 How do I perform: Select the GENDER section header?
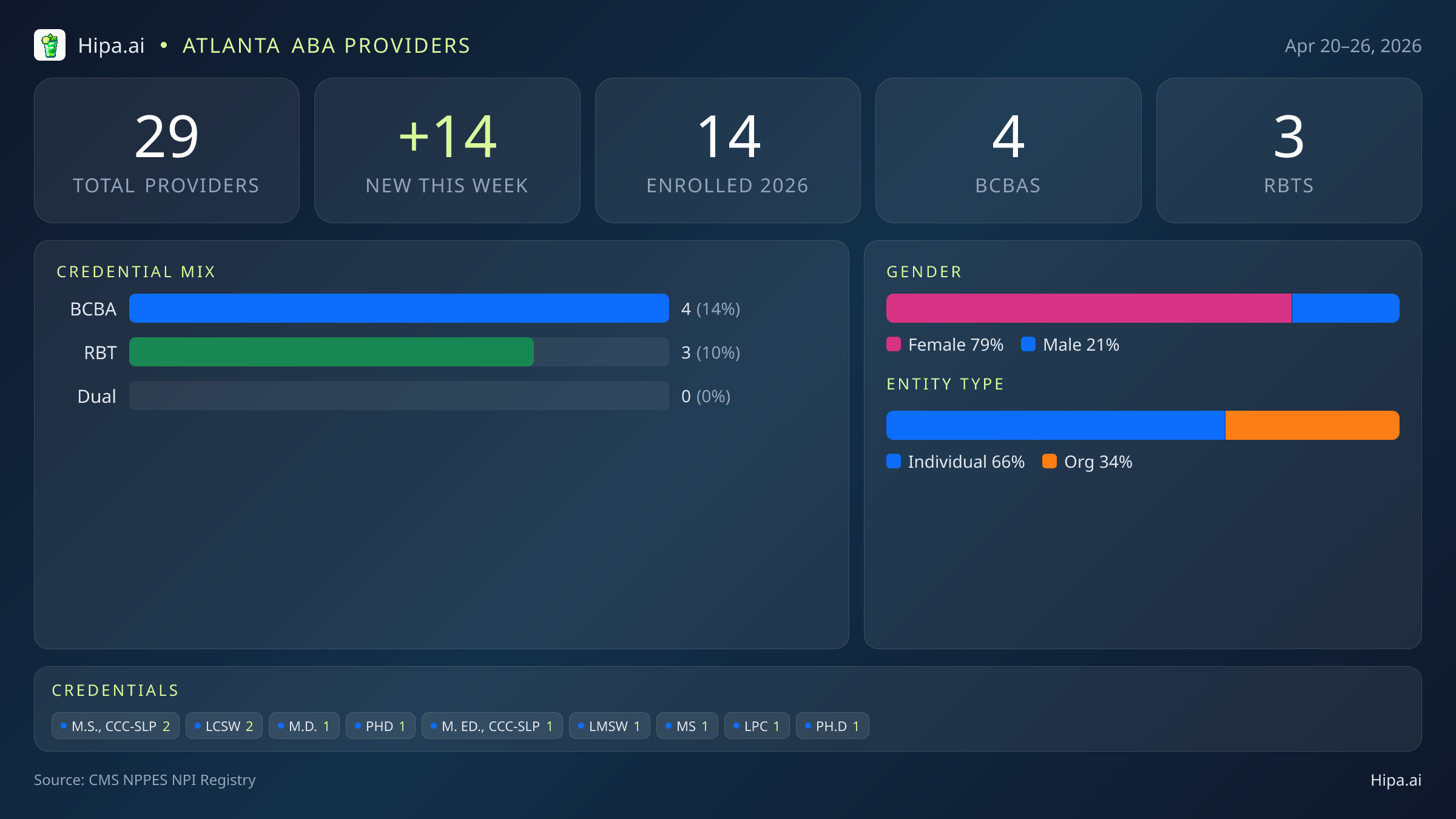click(x=923, y=272)
